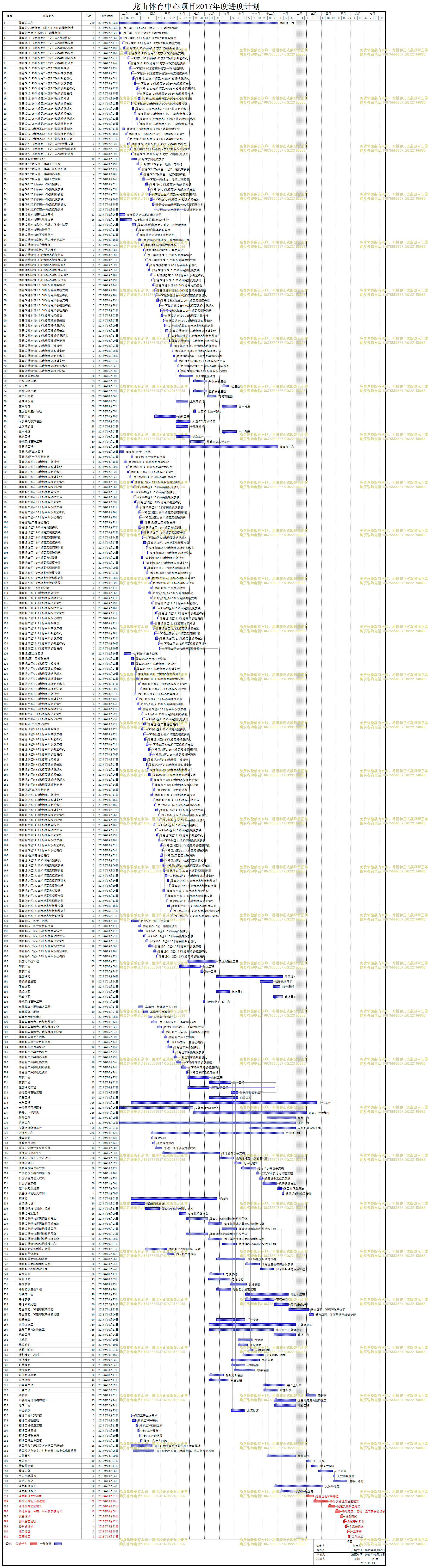Click the 十月 month header
The image size is (428, 1568).
pyautogui.click(x=241, y=13)
